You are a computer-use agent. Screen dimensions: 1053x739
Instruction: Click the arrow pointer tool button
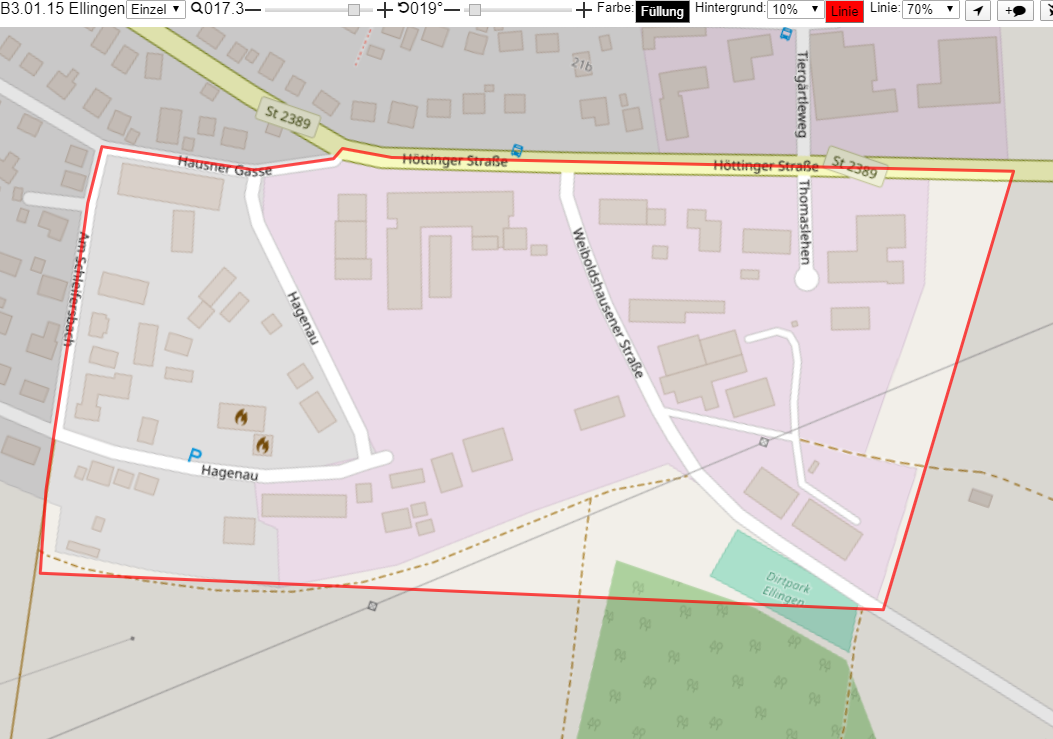(978, 10)
